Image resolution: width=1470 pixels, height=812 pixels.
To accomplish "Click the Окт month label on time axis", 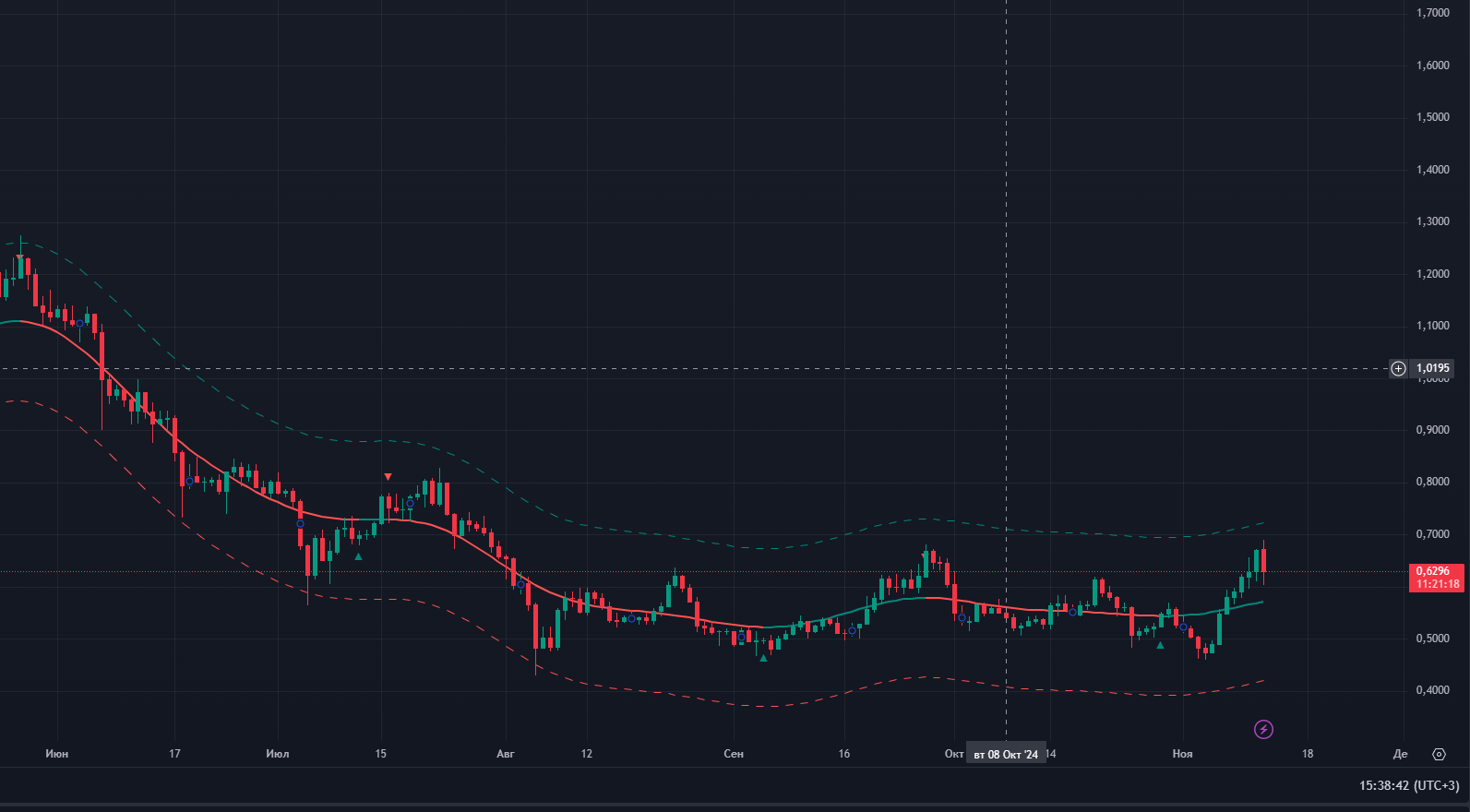I will (x=954, y=754).
